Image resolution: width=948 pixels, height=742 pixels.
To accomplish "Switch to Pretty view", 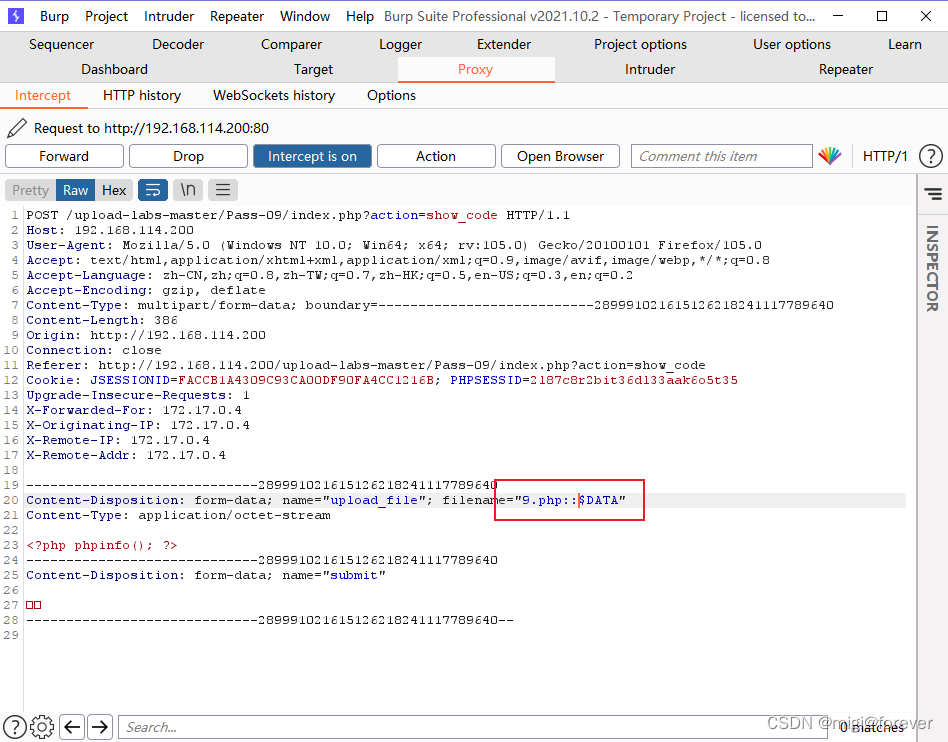I will pos(30,190).
